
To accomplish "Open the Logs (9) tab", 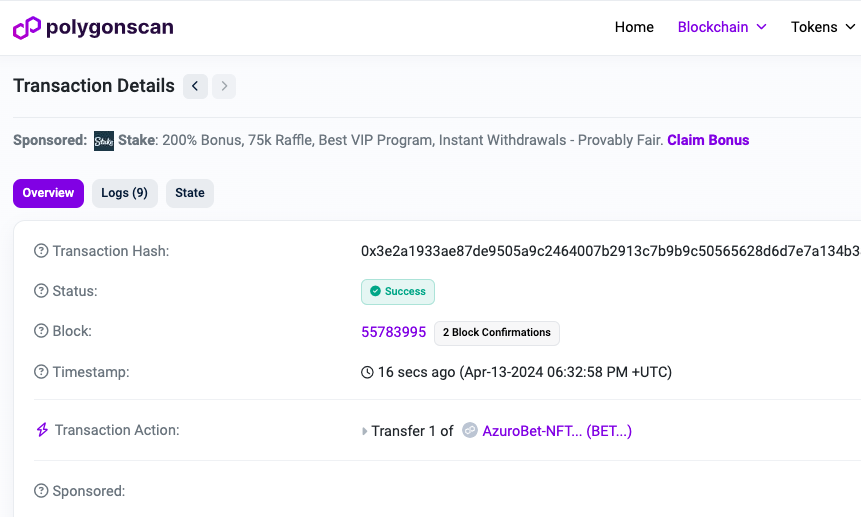I will pyautogui.click(x=125, y=193).
